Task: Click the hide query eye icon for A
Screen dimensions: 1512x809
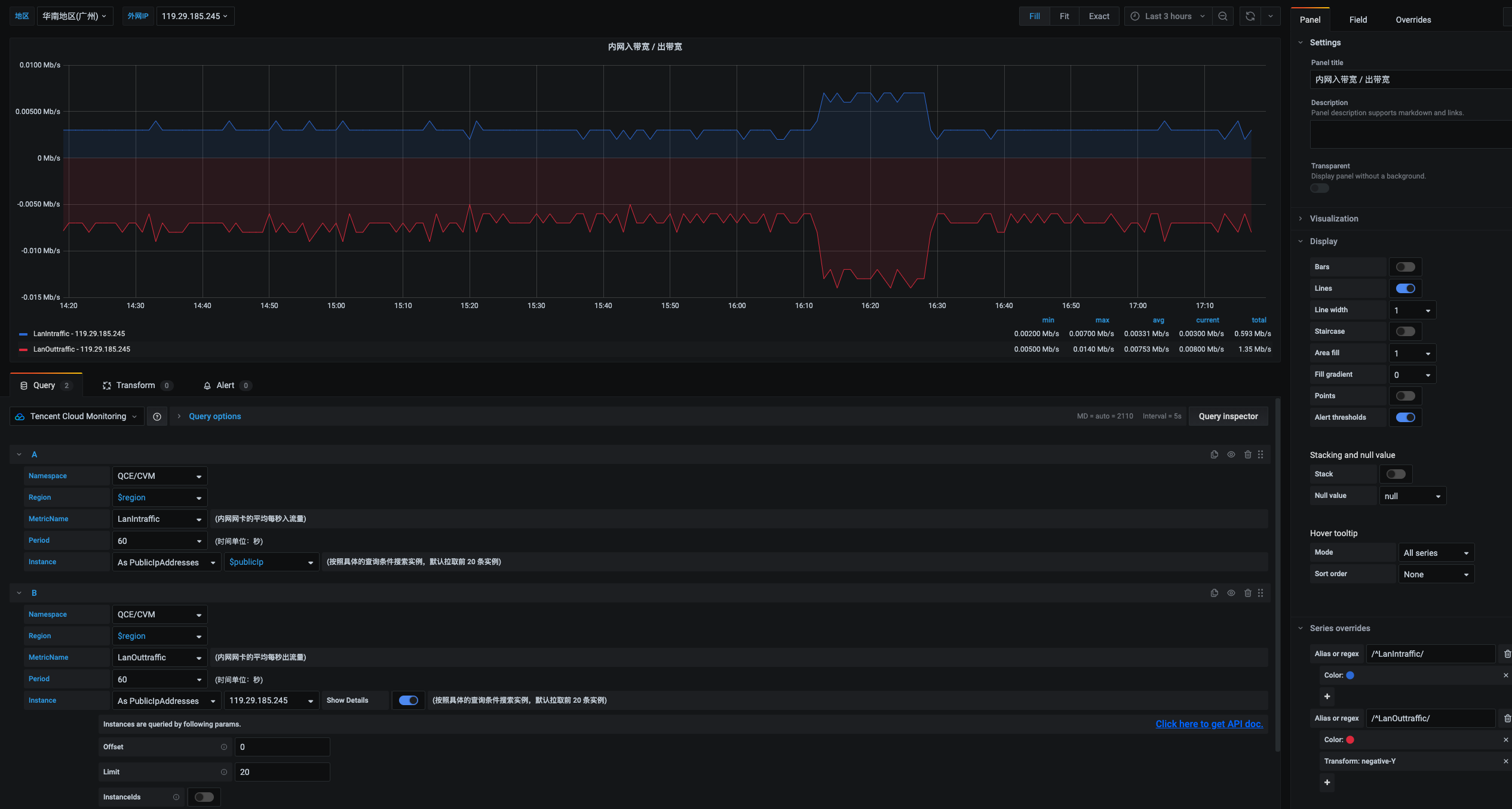Action: pos(1231,455)
